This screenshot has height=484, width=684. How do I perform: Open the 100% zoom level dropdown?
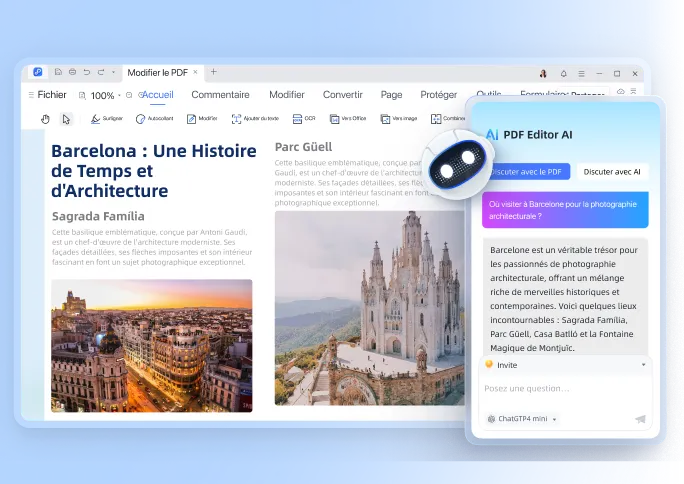click(x=106, y=95)
